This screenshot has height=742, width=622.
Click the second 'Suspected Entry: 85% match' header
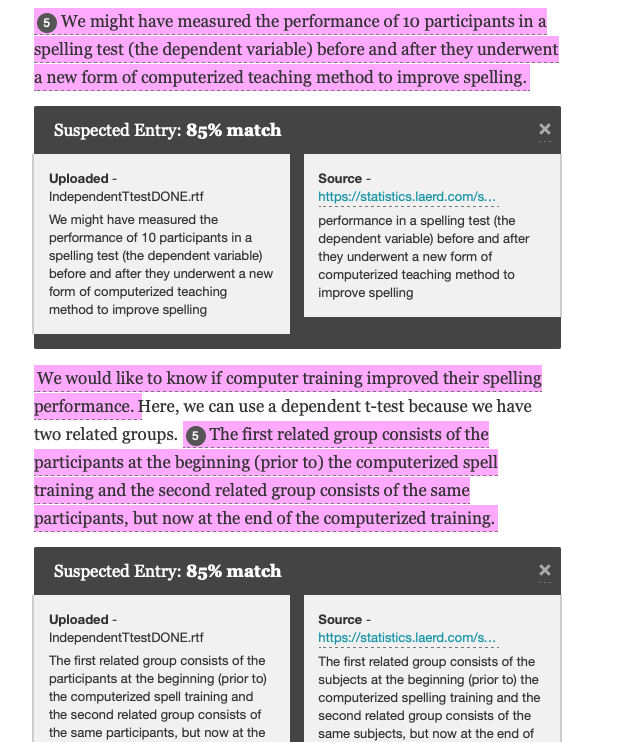click(x=168, y=571)
